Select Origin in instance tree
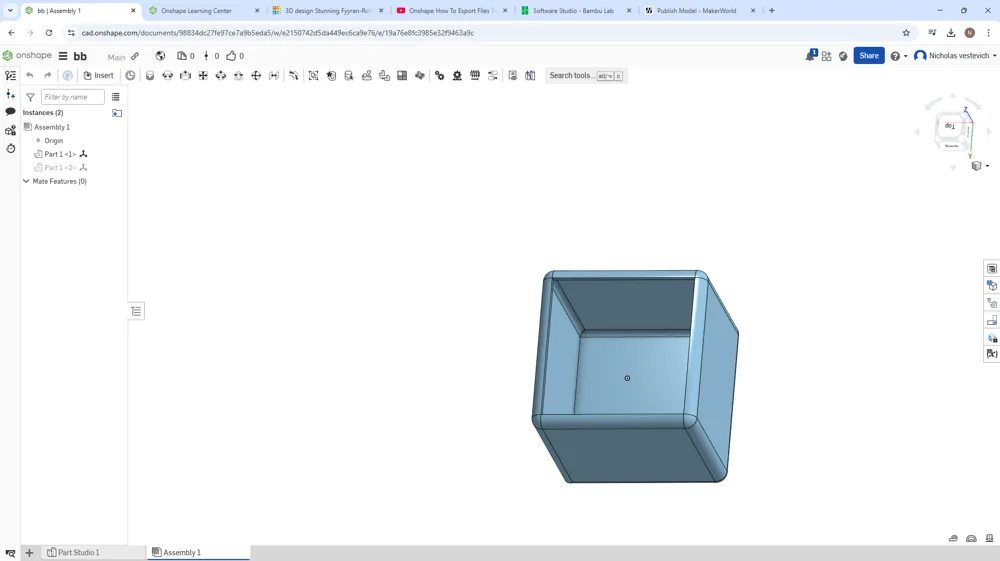Screen dimensions: 1000x561 pos(54,140)
